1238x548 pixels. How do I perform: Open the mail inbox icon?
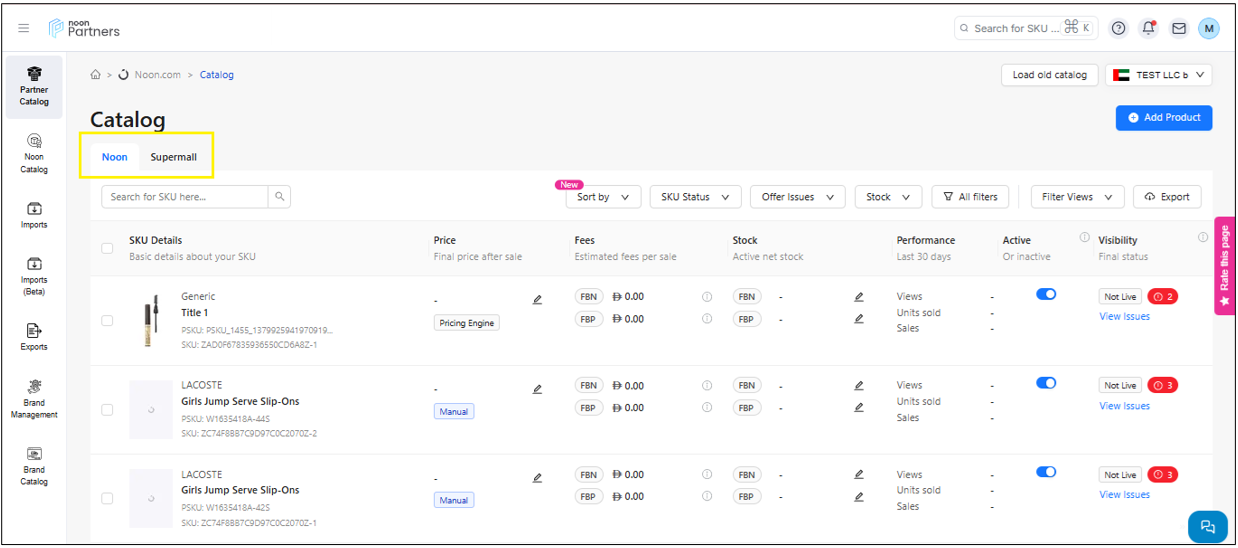coord(1179,28)
